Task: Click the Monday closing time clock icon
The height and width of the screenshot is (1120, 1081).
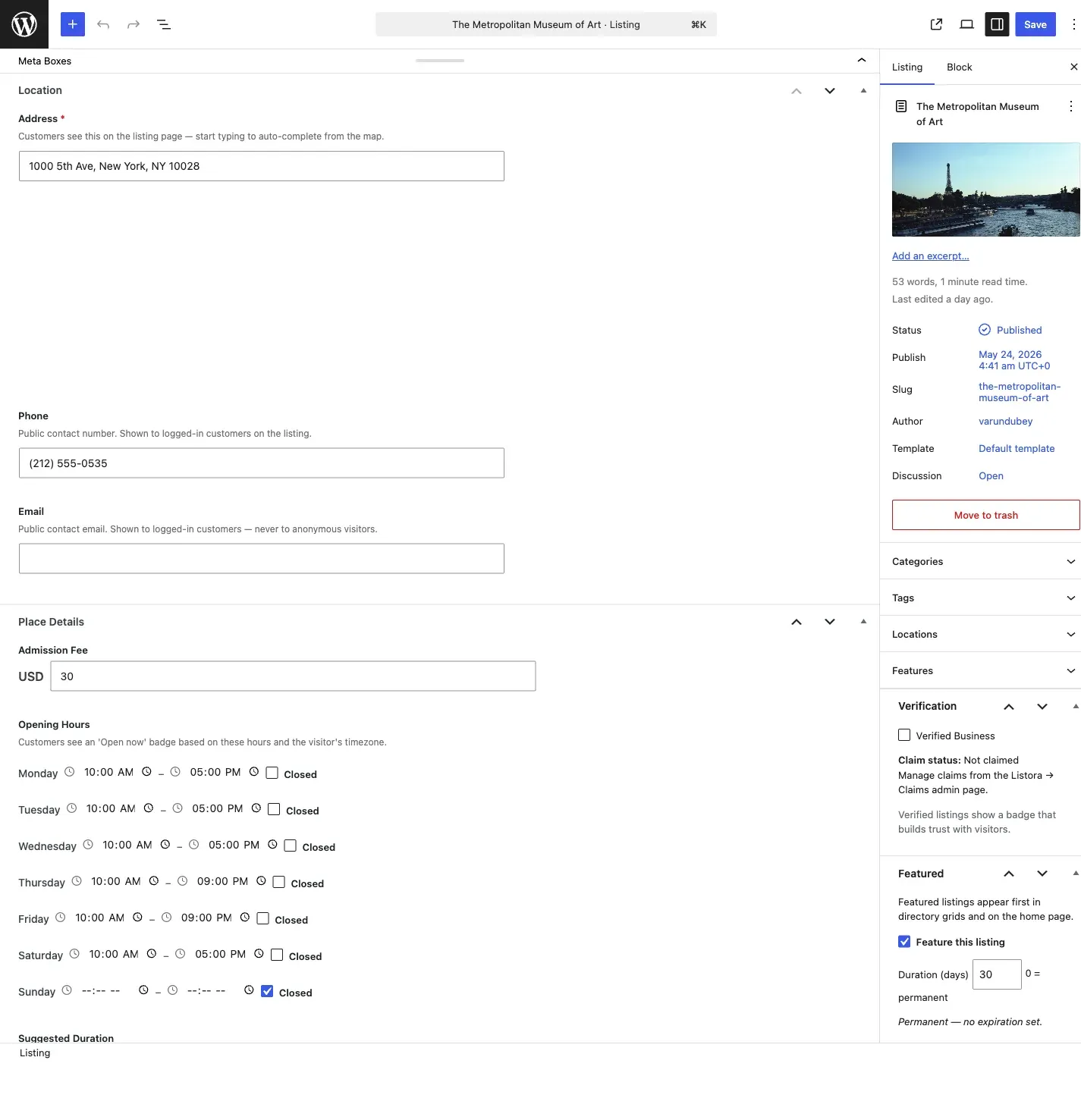Action: point(254,772)
